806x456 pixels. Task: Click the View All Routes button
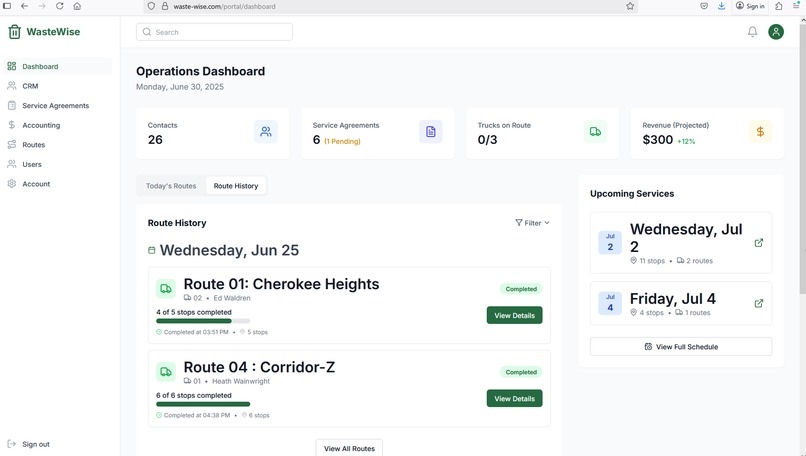[x=349, y=448]
